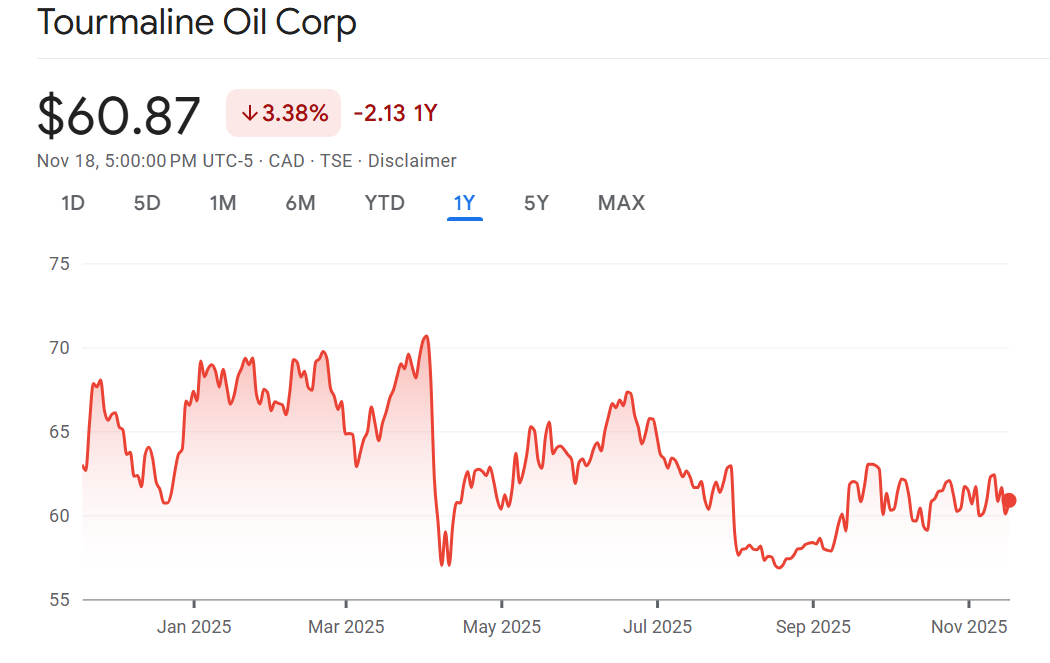Click the chart peak near 70
1050x663 pixels.
427,337
